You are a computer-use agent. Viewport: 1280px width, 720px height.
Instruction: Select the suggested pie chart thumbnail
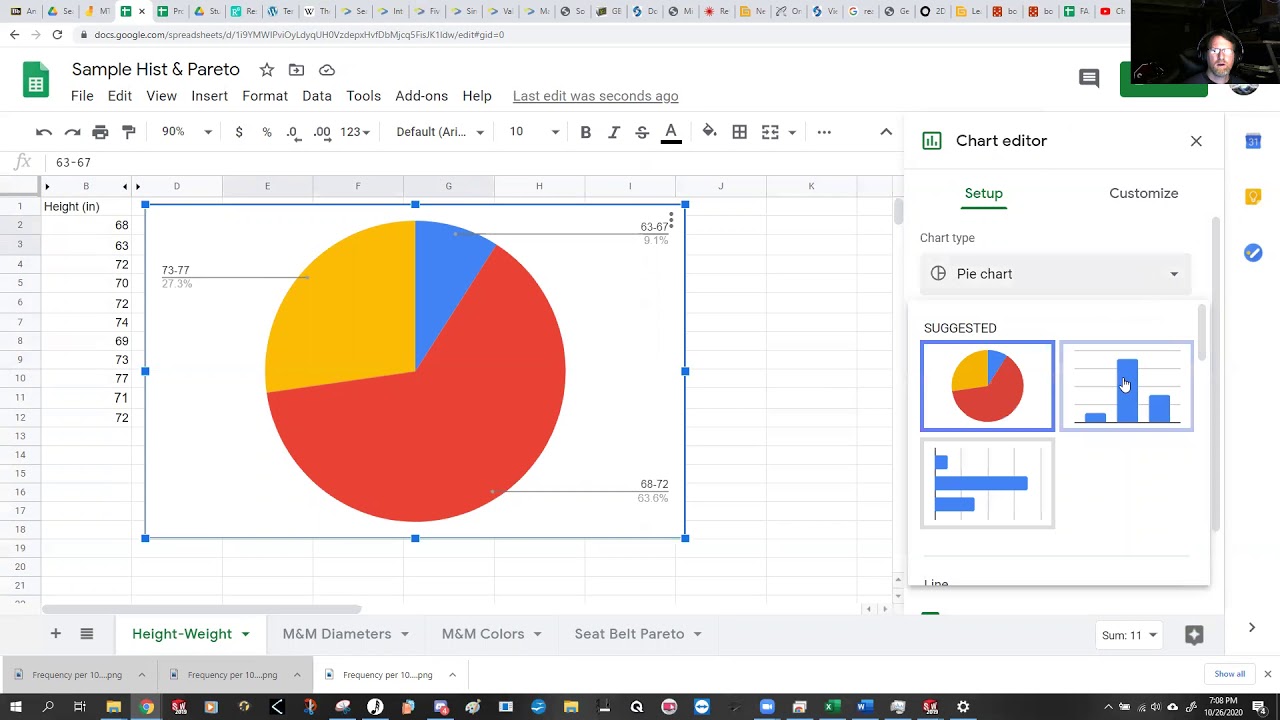point(987,386)
